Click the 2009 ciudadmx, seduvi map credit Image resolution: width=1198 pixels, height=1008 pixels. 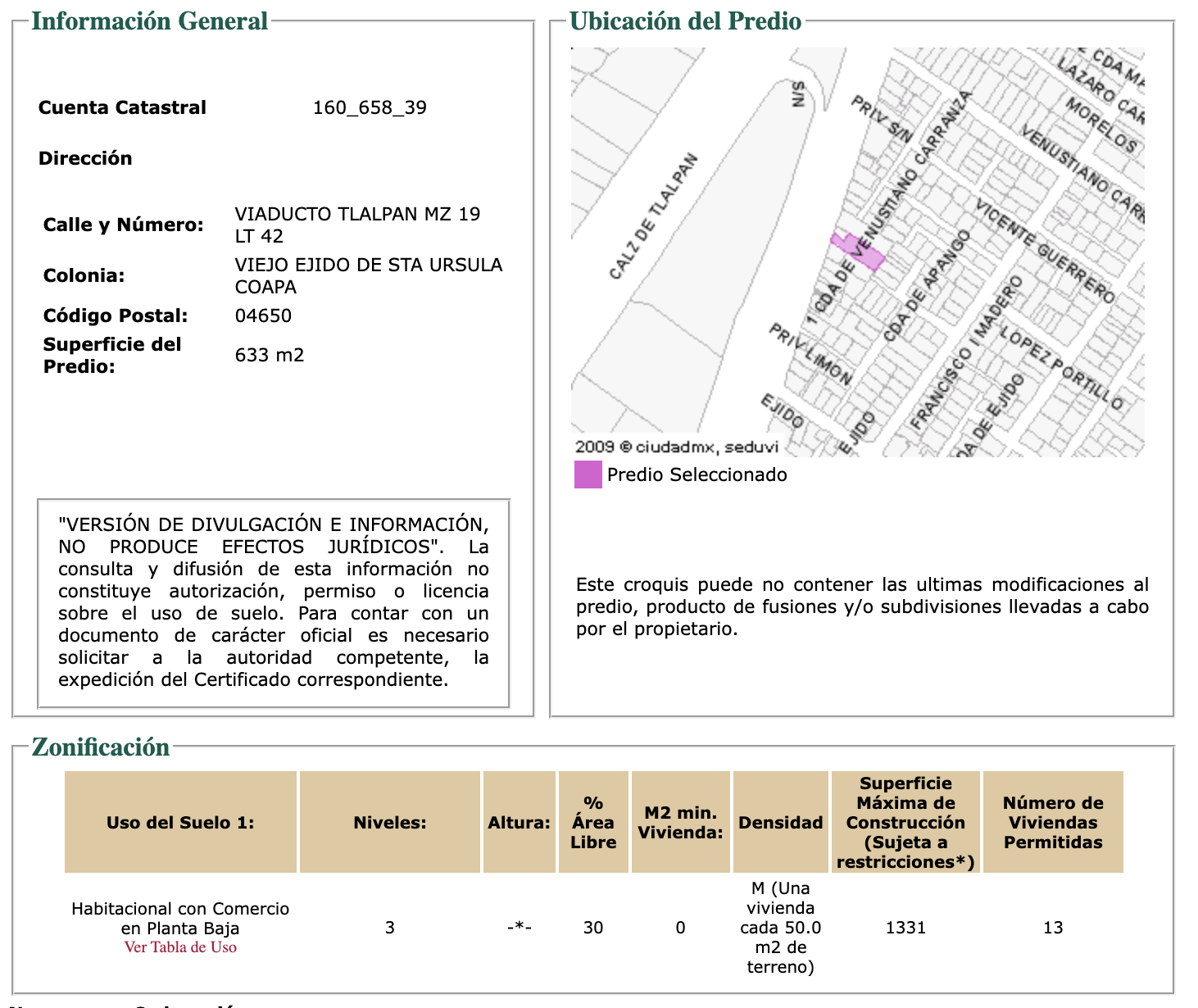(677, 447)
